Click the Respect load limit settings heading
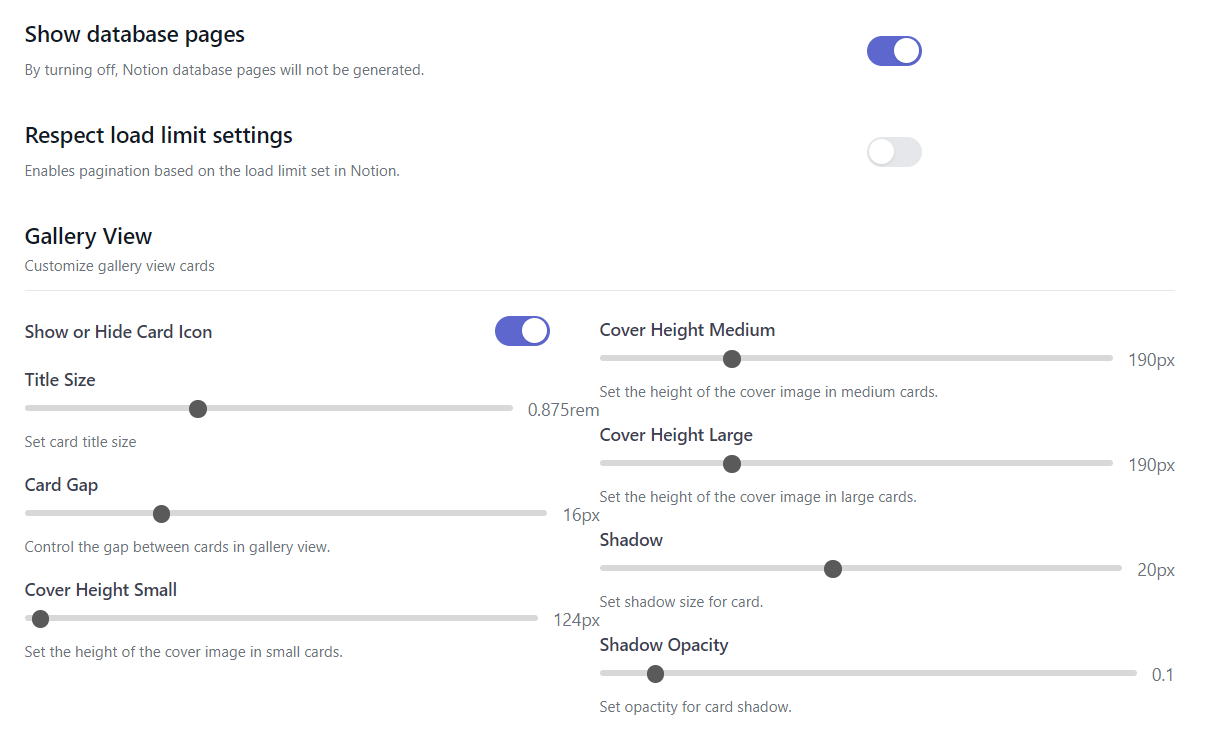 point(159,135)
